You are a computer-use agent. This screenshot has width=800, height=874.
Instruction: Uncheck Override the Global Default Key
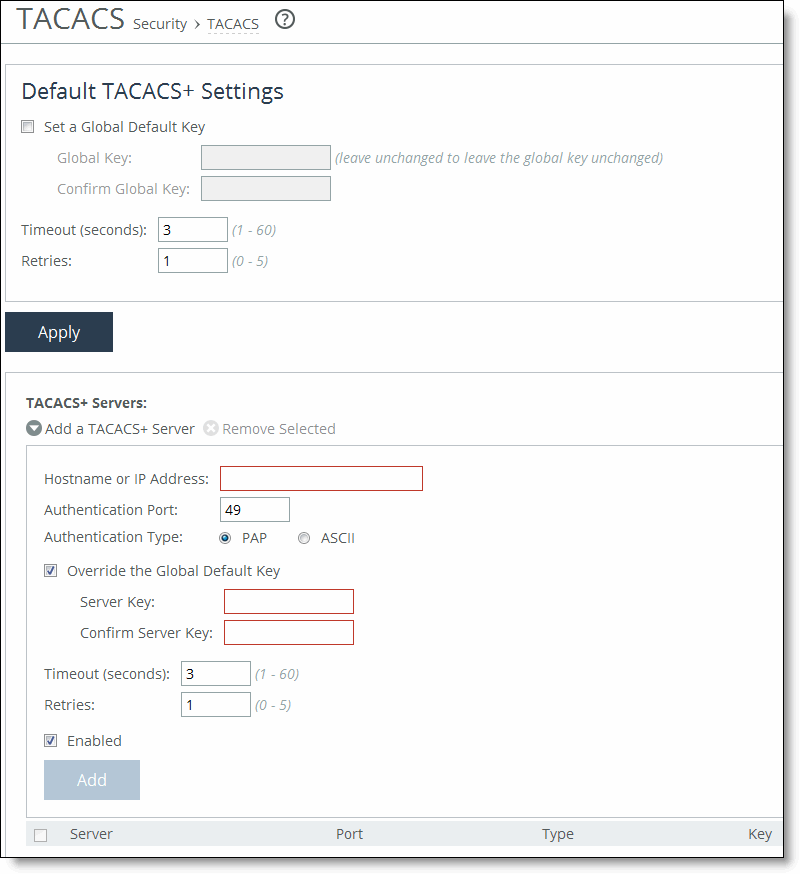point(51,571)
